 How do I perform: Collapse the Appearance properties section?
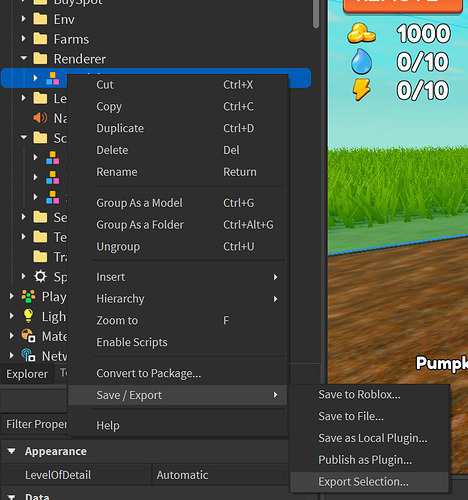(11, 451)
